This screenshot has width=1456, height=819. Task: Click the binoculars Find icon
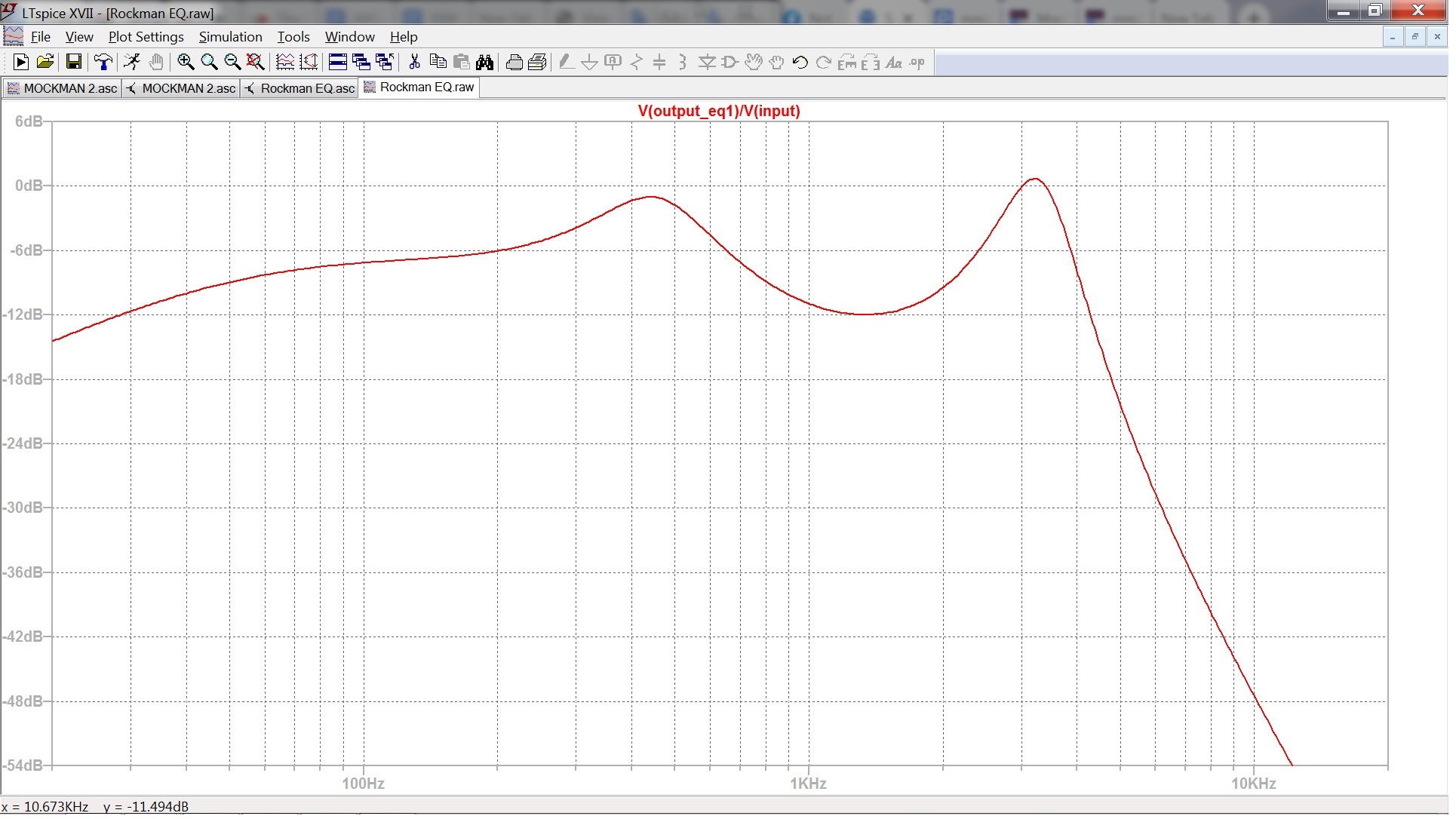485,63
